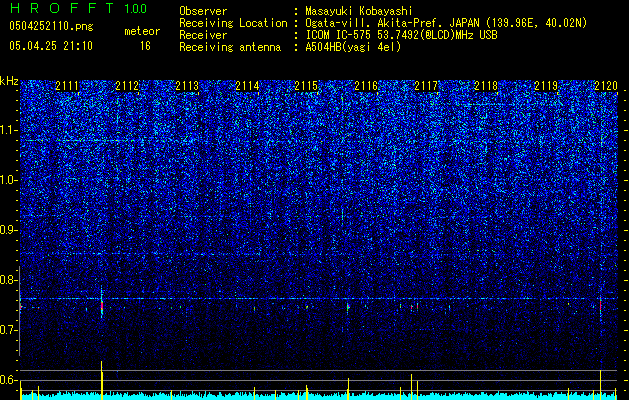Click the 2120 time marker

(x=606, y=86)
